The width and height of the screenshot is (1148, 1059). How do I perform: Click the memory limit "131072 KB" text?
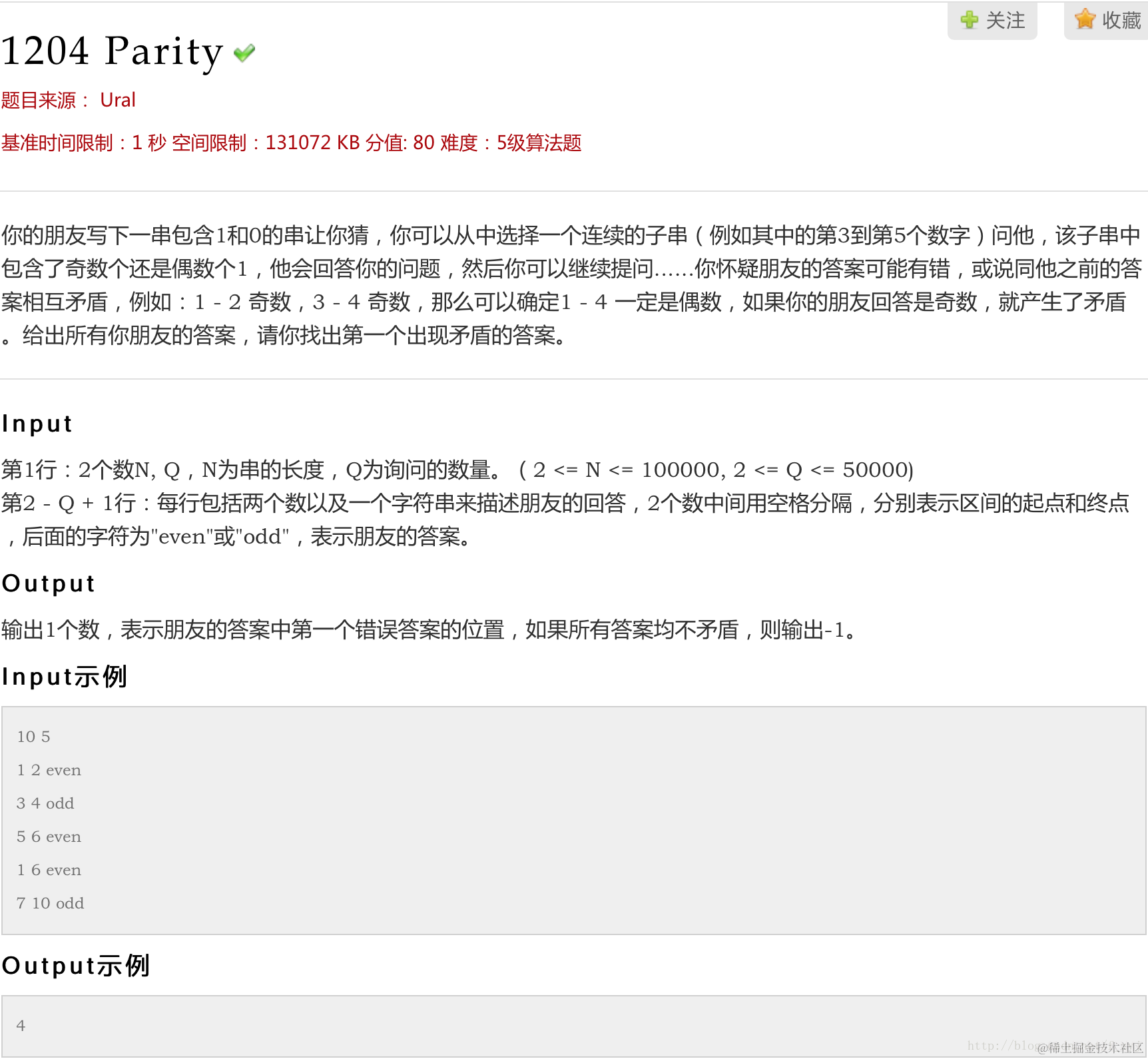point(312,143)
